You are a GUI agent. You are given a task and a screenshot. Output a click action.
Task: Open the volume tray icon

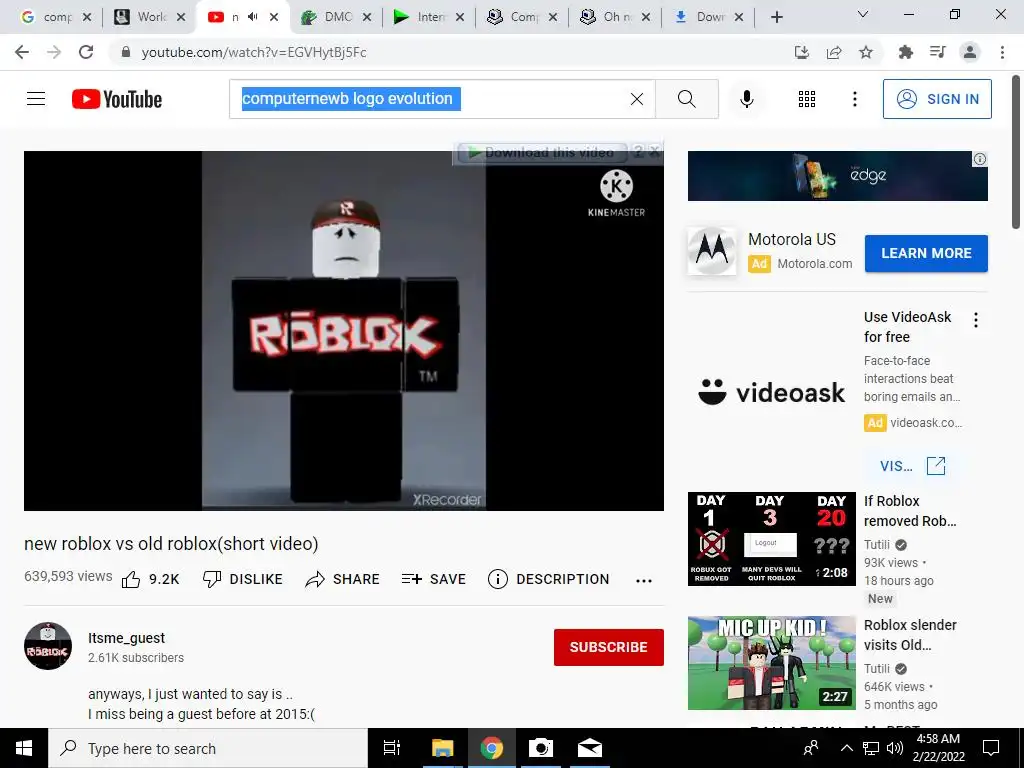click(x=895, y=748)
